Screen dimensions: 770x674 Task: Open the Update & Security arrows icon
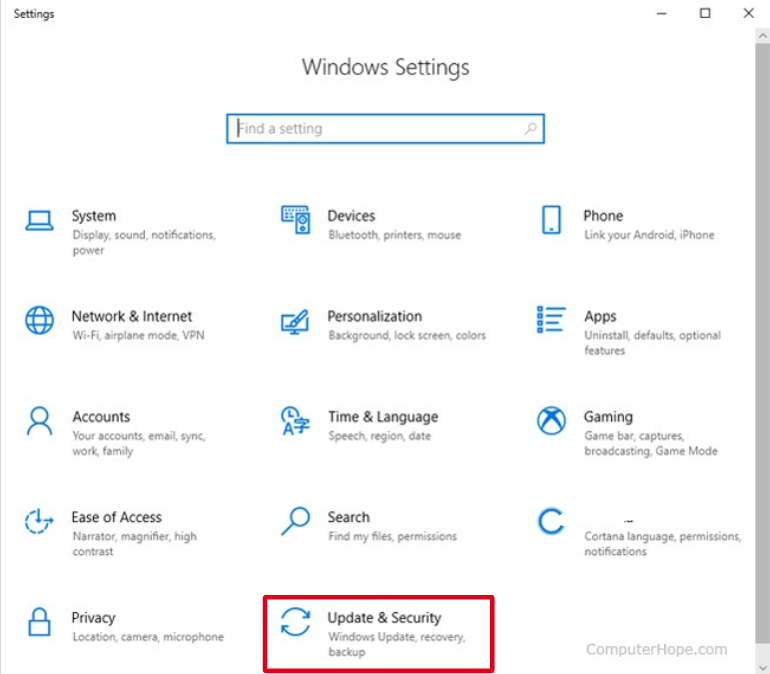[x=295, y=621]
